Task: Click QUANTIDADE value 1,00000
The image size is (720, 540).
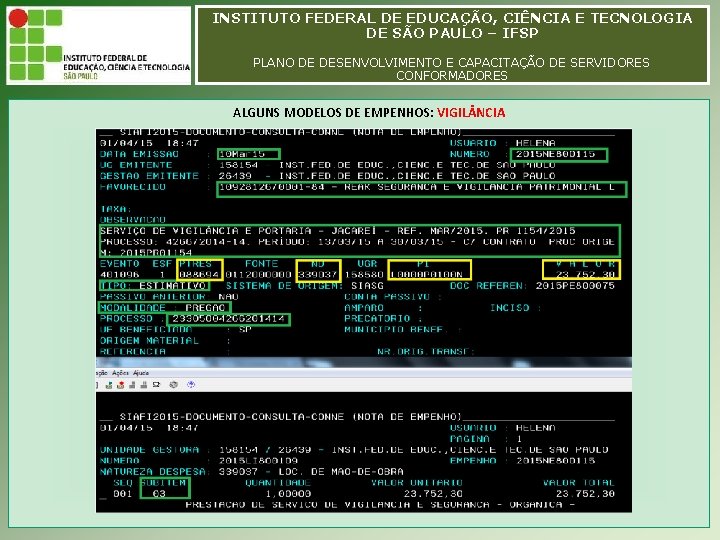Action: click(288, 494)
